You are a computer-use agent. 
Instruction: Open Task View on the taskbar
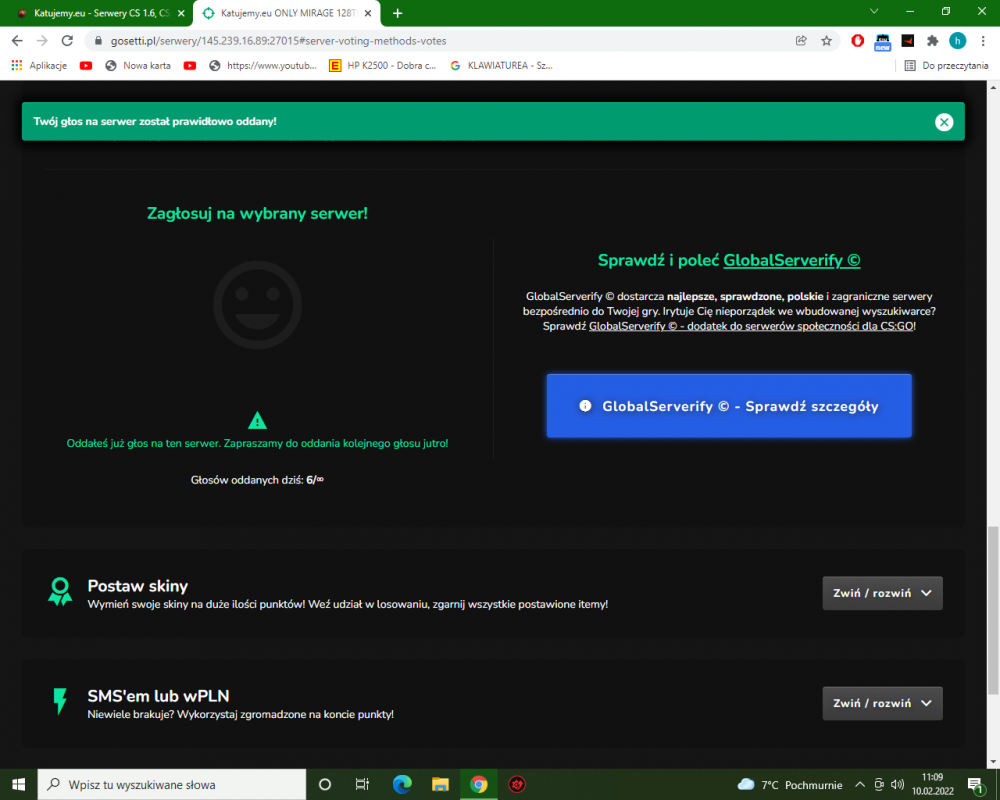pyautogui.click(x=362, y=785)
